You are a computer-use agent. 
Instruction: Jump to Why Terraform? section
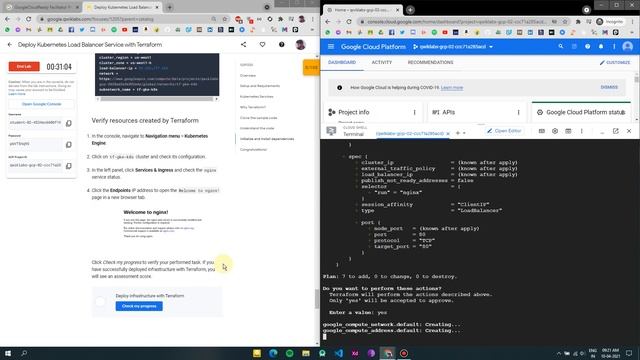pos(253,107)
